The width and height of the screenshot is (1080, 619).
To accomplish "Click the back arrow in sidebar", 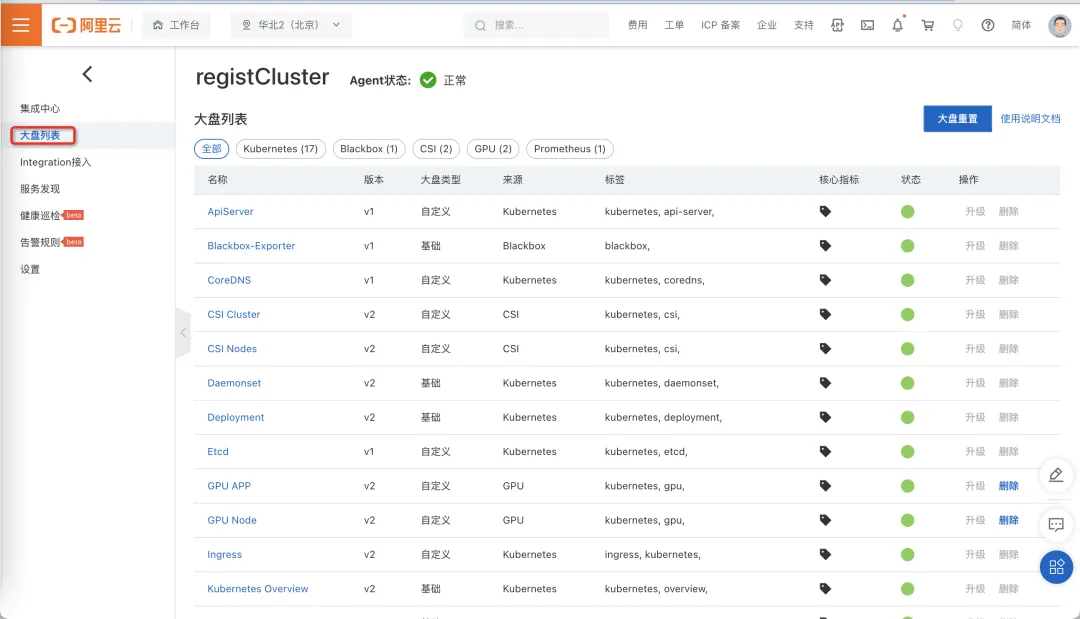I will pos(87,74).
